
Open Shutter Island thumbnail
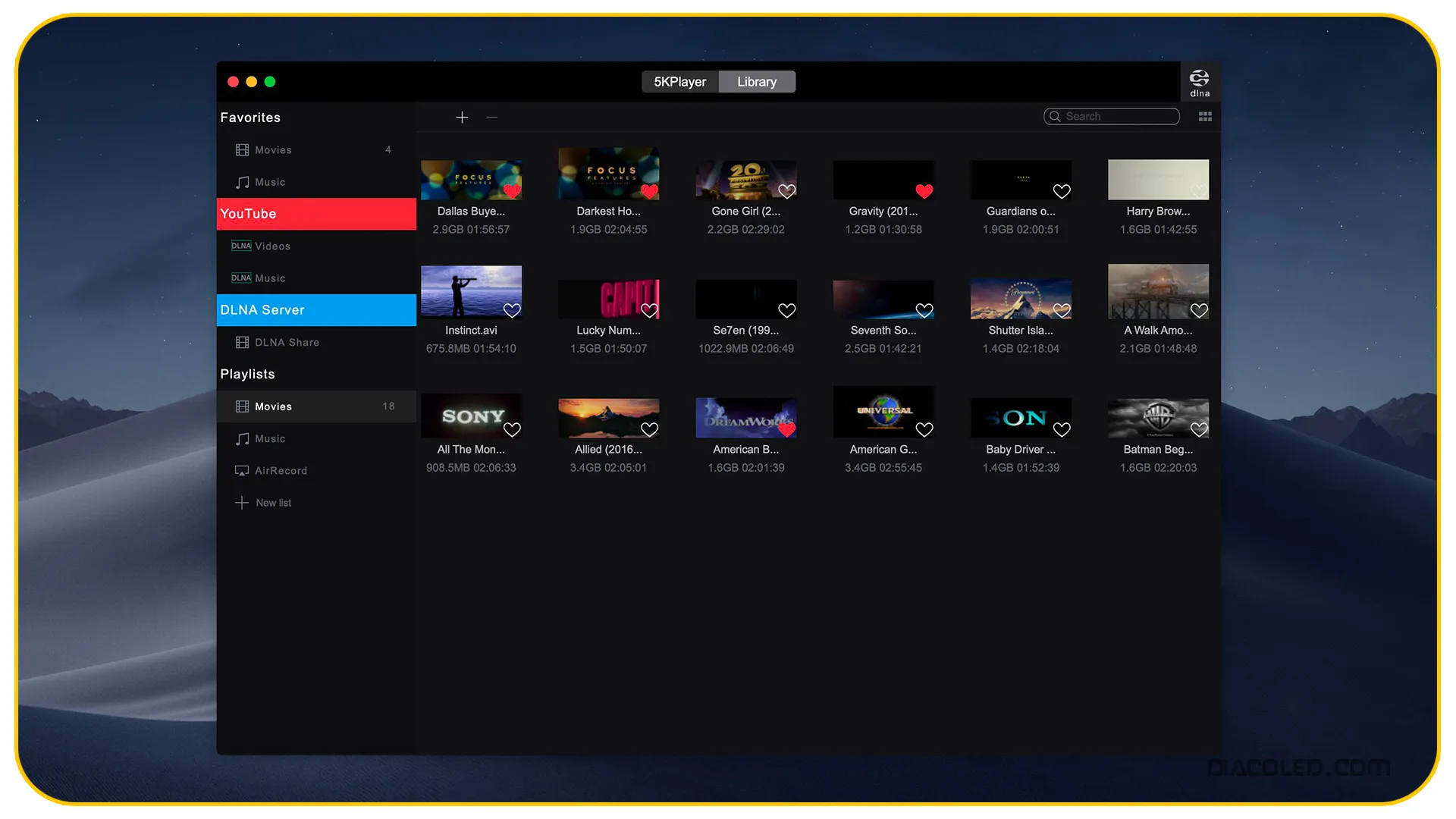(x=1021, y=299)
